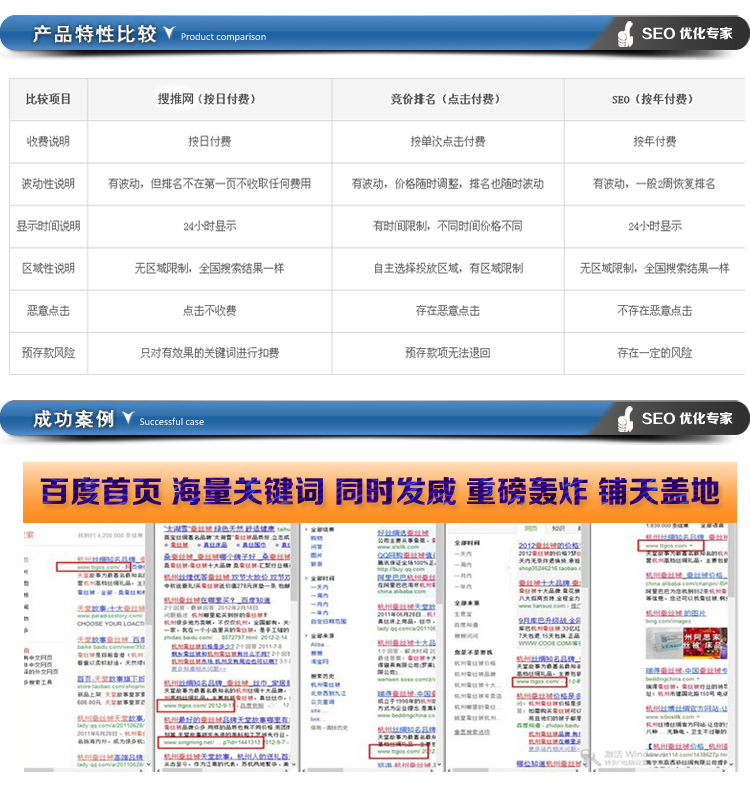
Task: Click 'SEO 优化专家' in the Product comparison bar
Action: pyautogui.click(x=687, y=34)
